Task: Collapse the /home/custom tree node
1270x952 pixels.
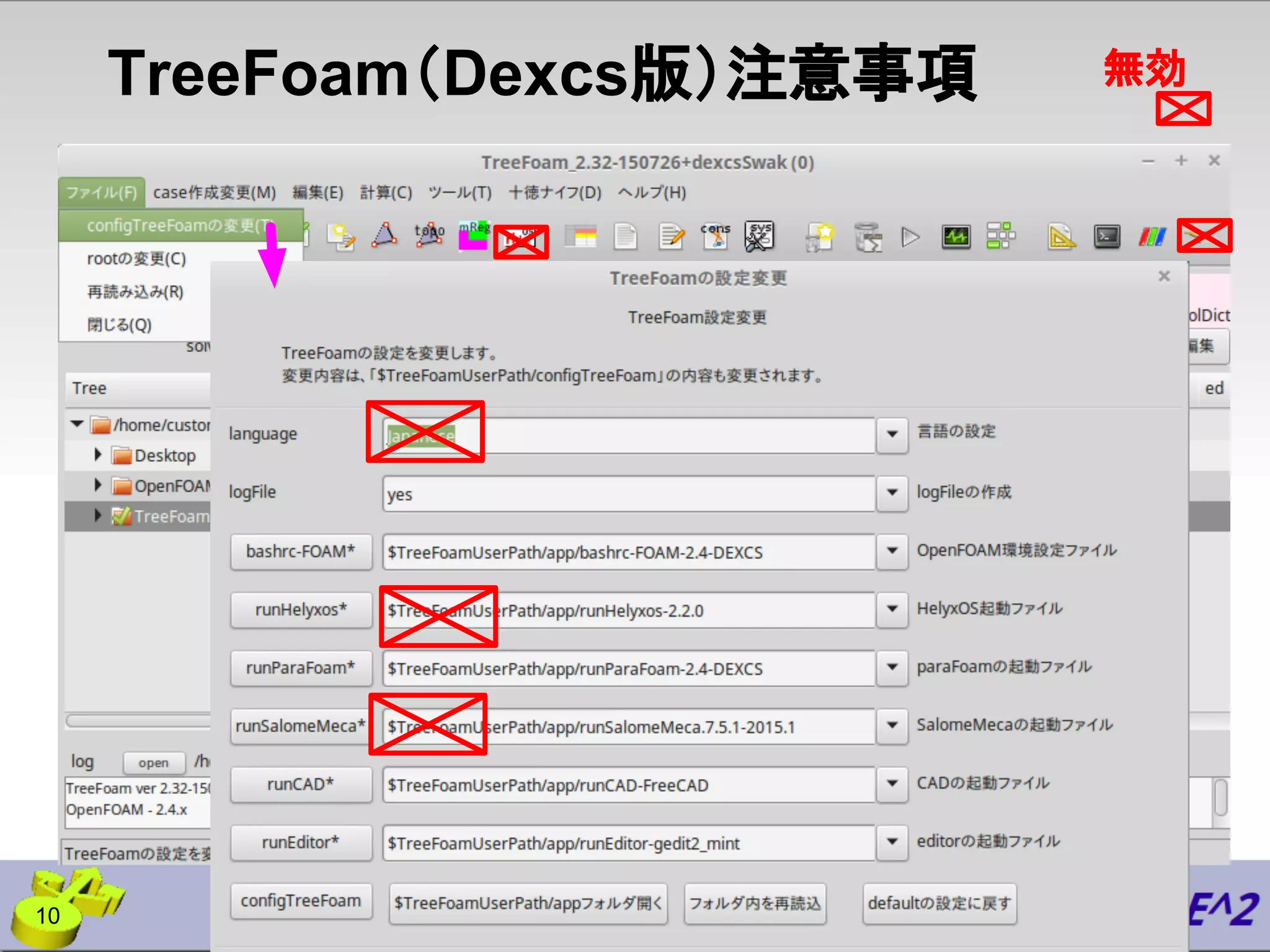Action: point(77,425)
